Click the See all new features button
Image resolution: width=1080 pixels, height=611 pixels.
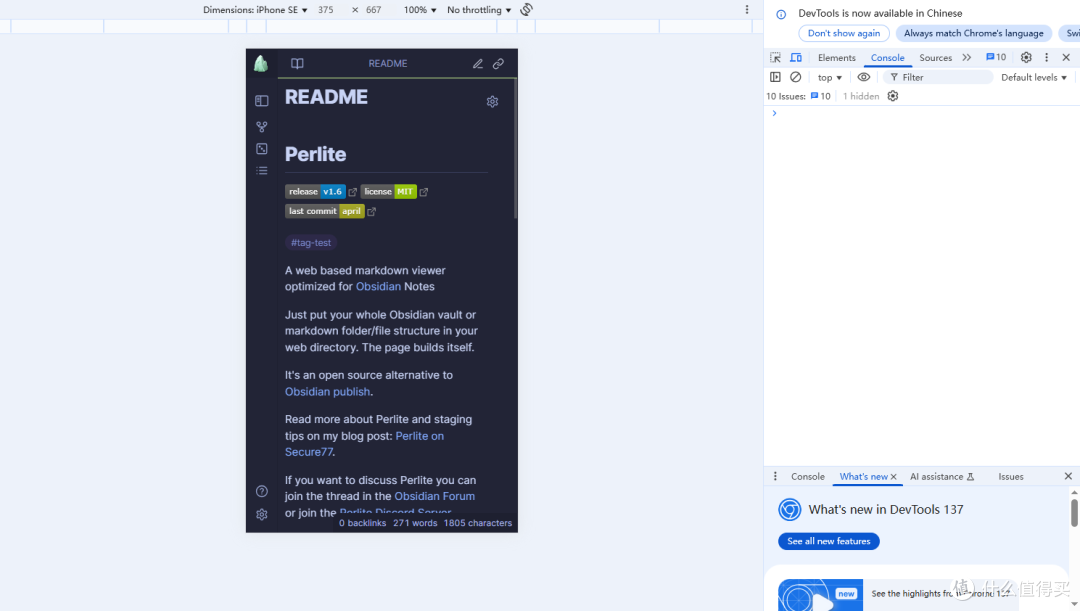[x=828, y=541]
